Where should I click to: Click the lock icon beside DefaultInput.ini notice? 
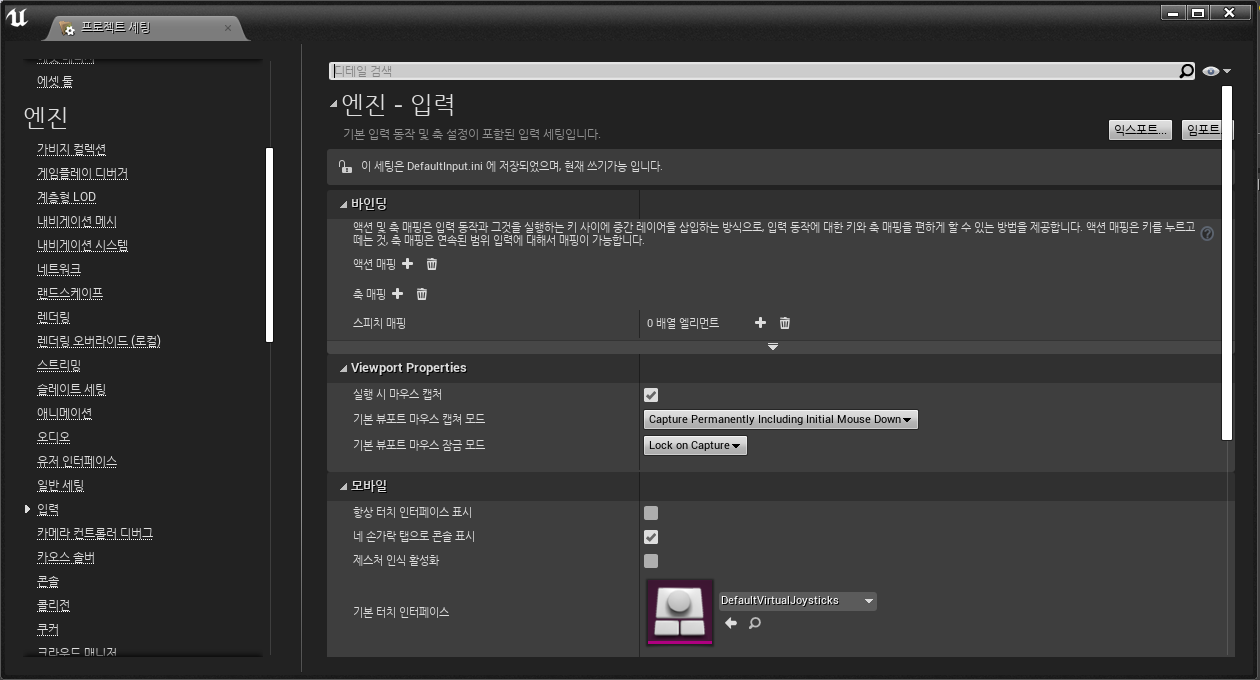pos(344,167)
